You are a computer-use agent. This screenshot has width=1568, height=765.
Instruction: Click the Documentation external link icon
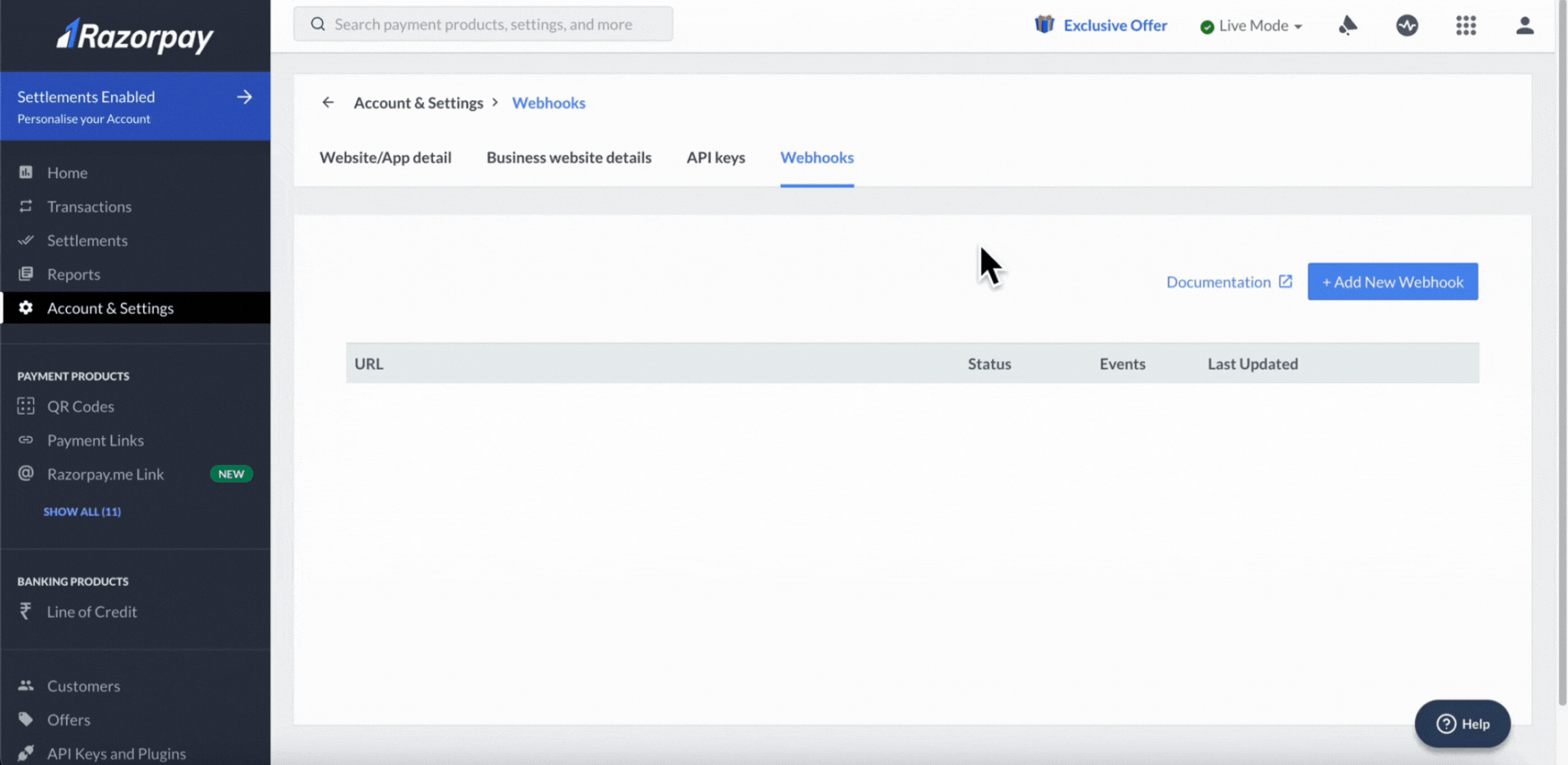pos(1285,282)
